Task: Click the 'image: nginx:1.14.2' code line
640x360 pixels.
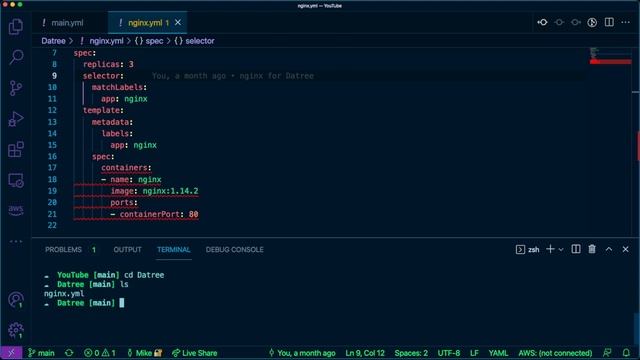Action: (x=154, y=191)
